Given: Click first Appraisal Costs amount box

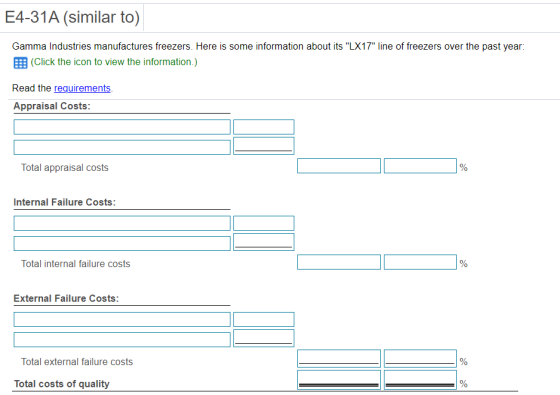Looking at the screenshot, I should (x=264, y=127).
